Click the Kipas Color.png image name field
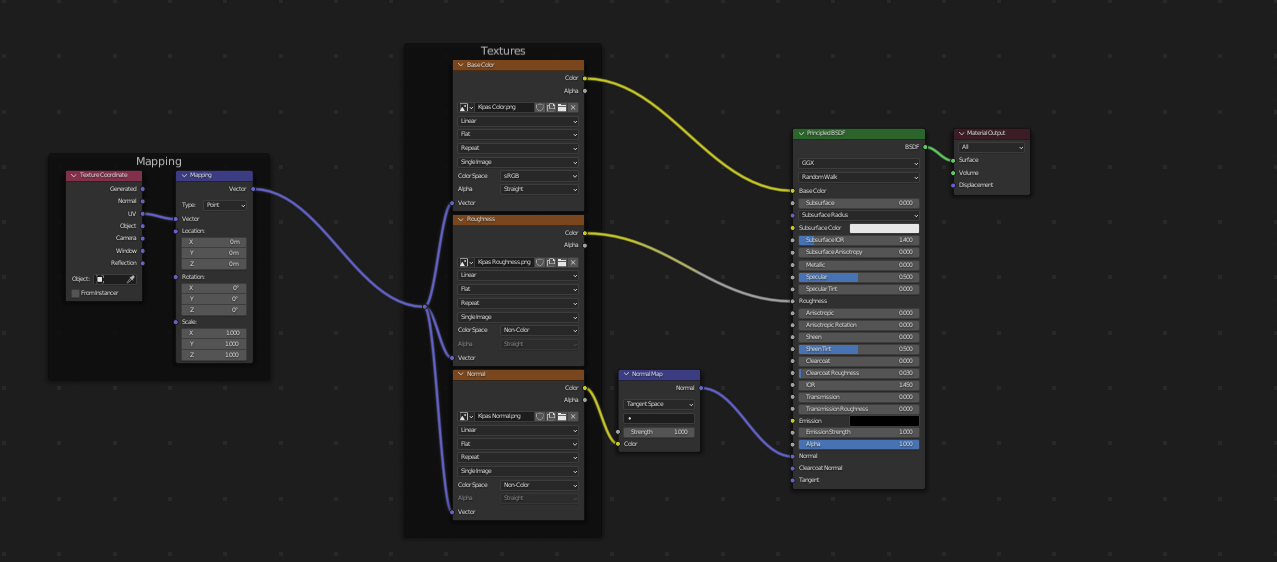 (505, 107)
